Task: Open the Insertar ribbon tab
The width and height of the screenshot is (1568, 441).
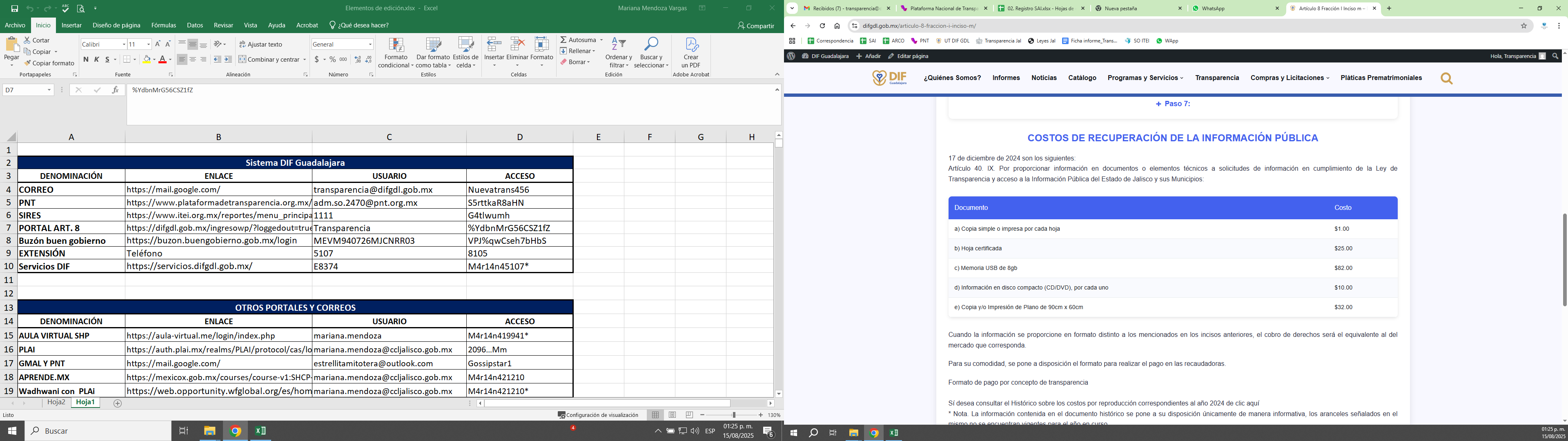Action: tap(71, 26)
